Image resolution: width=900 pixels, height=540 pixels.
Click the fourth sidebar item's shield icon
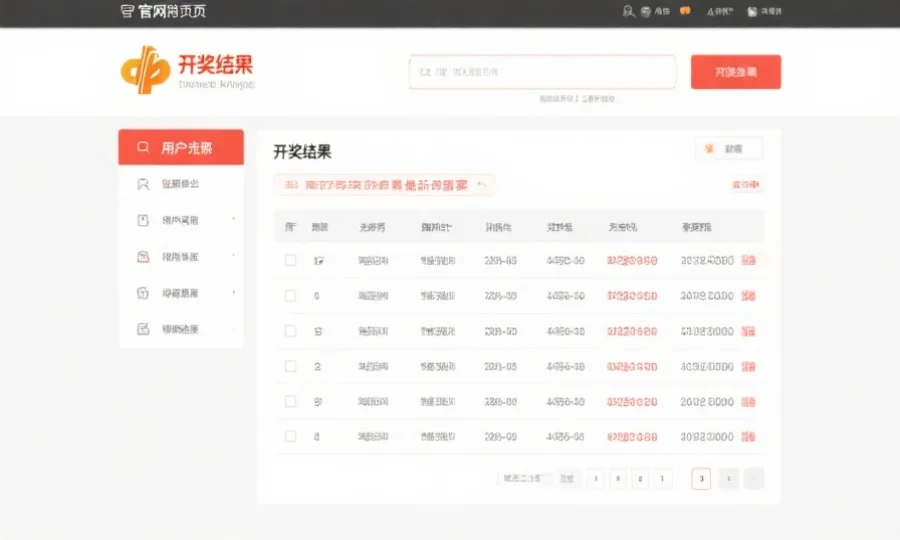coord(143,293)
